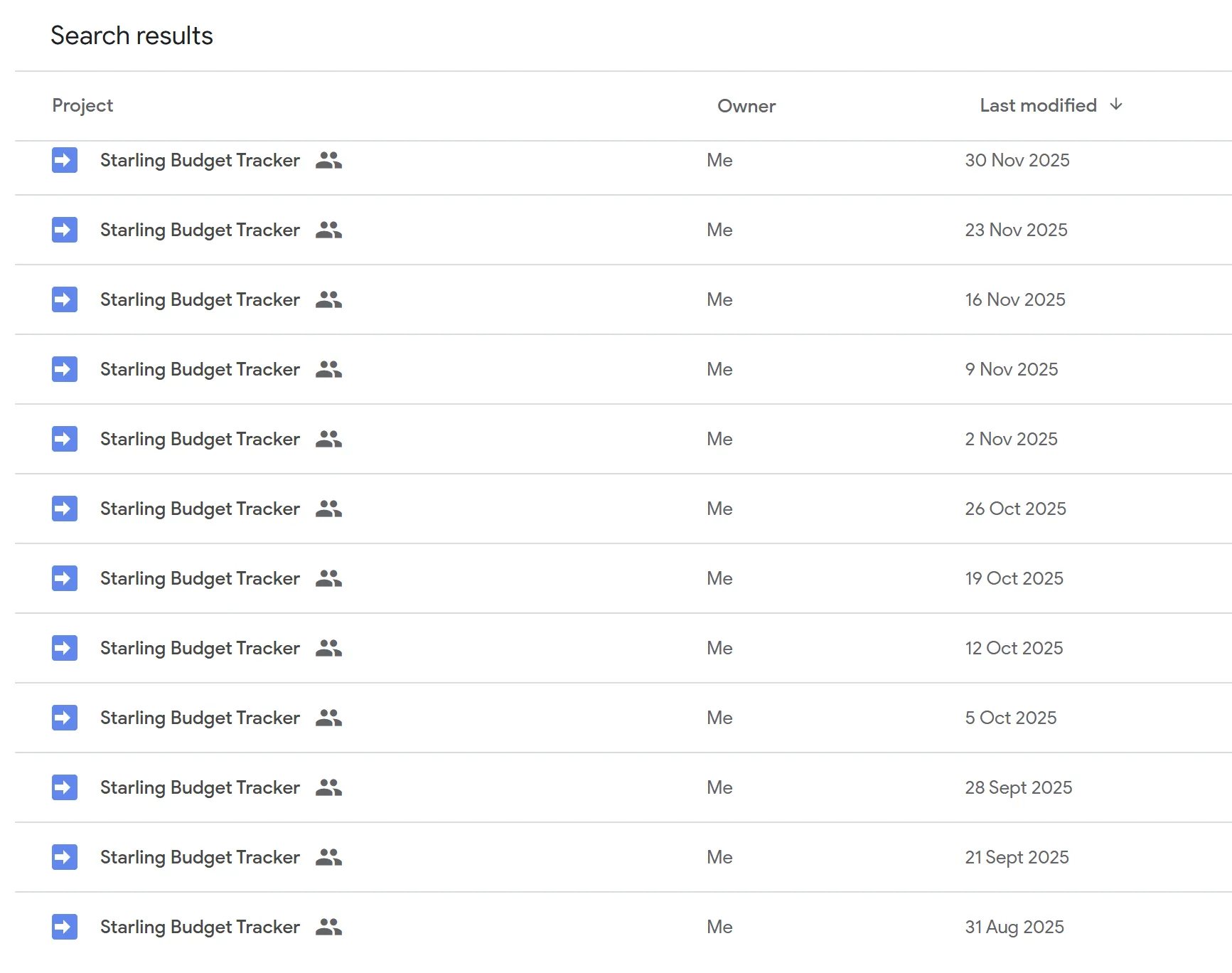Screen dimensions: 1232x973
Task: Click the Apps Script icon beside the 30 Nov project
Action: pyautogui.click(x=64, y=160)
